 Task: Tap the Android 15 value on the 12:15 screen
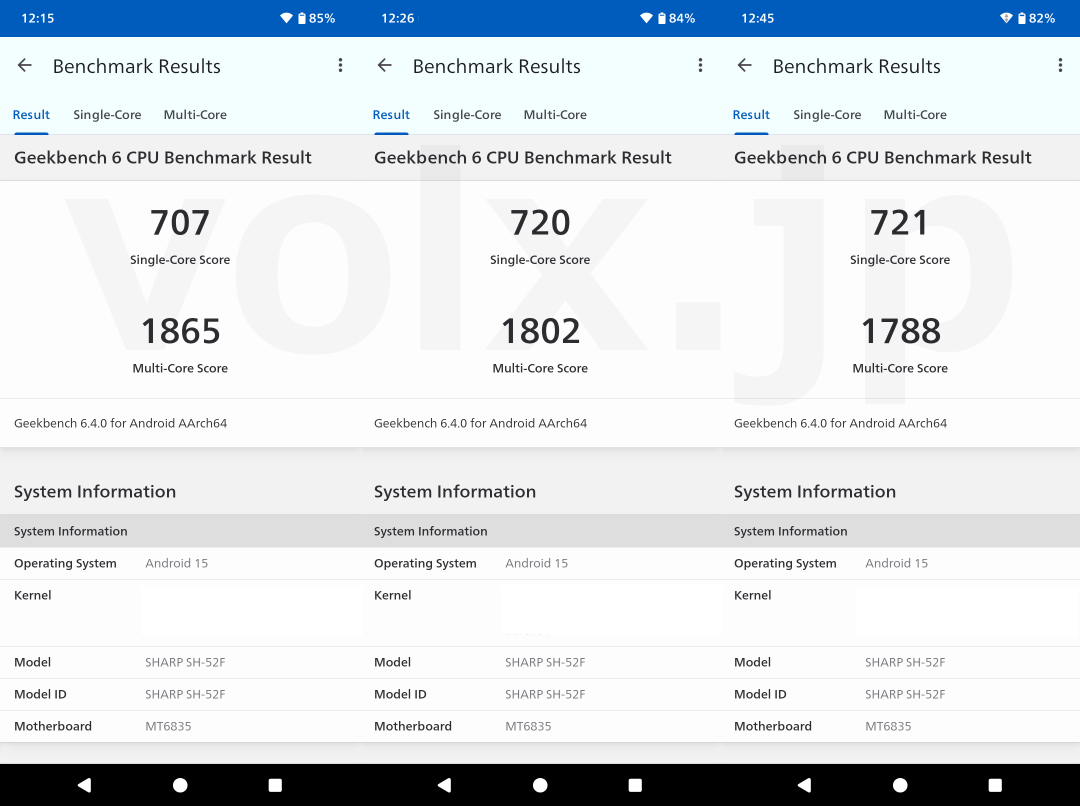pos(176,563)
